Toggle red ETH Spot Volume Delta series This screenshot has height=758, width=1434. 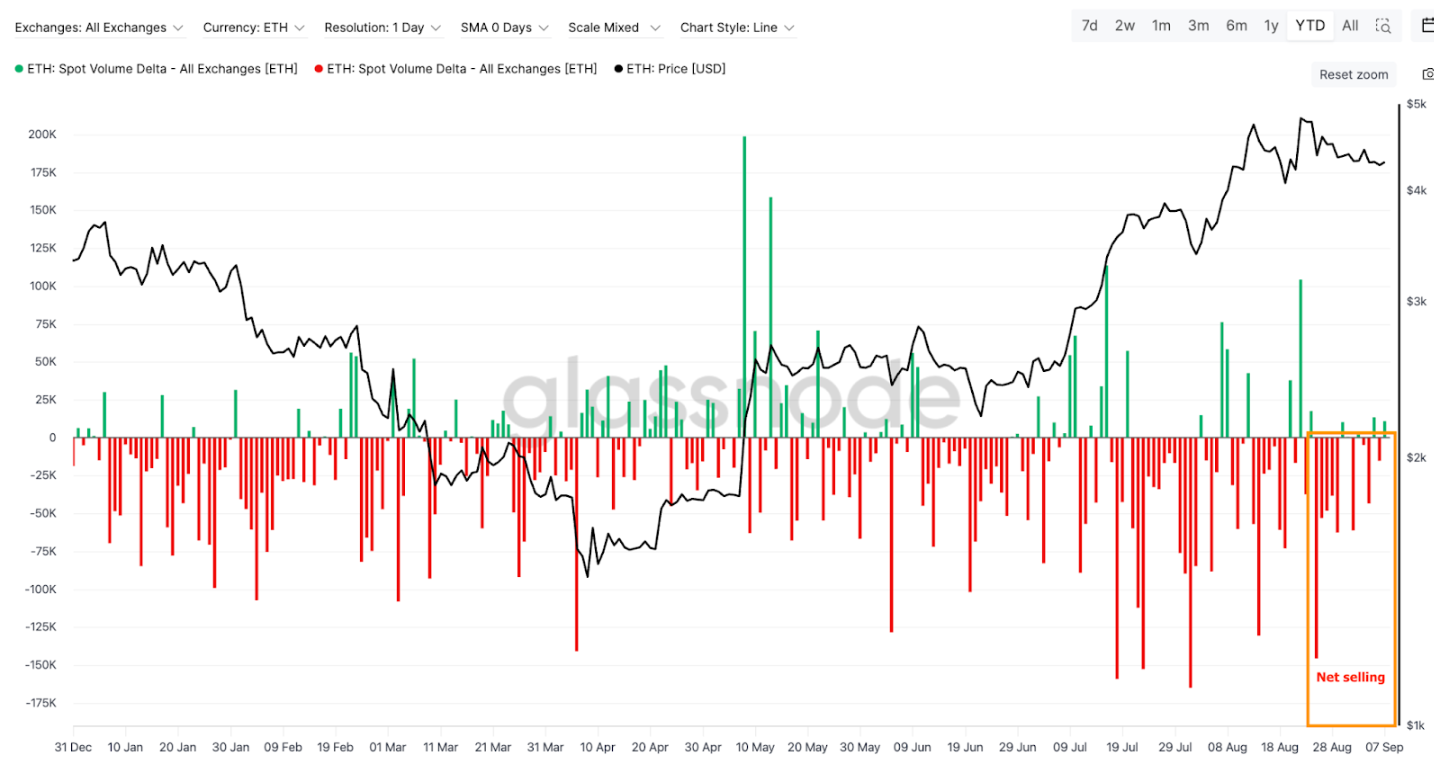[x=455, y=69]
